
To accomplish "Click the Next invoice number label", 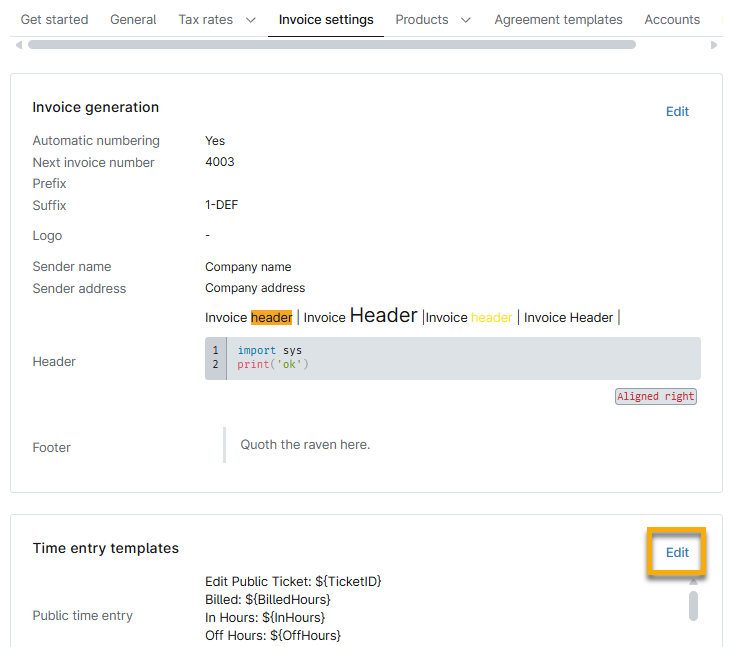I will coord(93,162).
